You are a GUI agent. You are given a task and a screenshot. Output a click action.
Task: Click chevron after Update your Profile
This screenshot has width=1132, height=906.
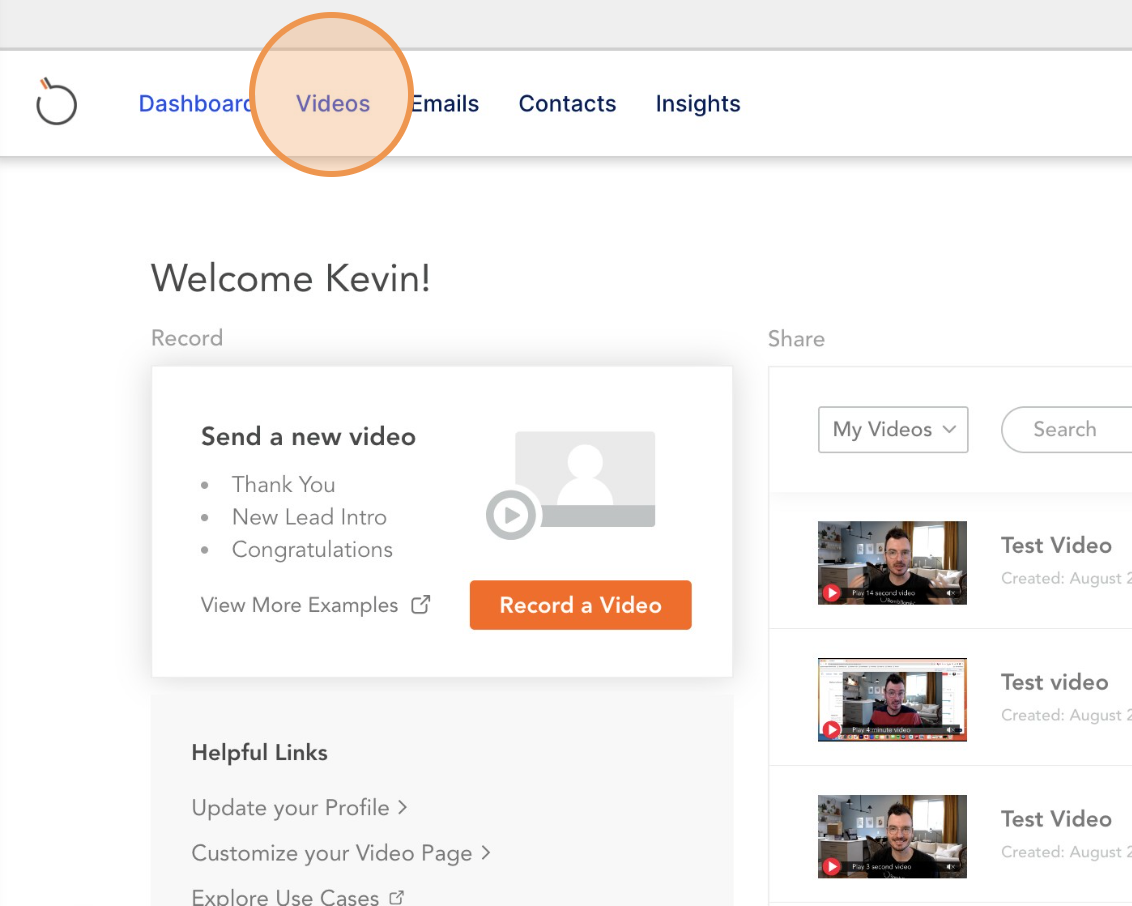click(x=402, y=807)
